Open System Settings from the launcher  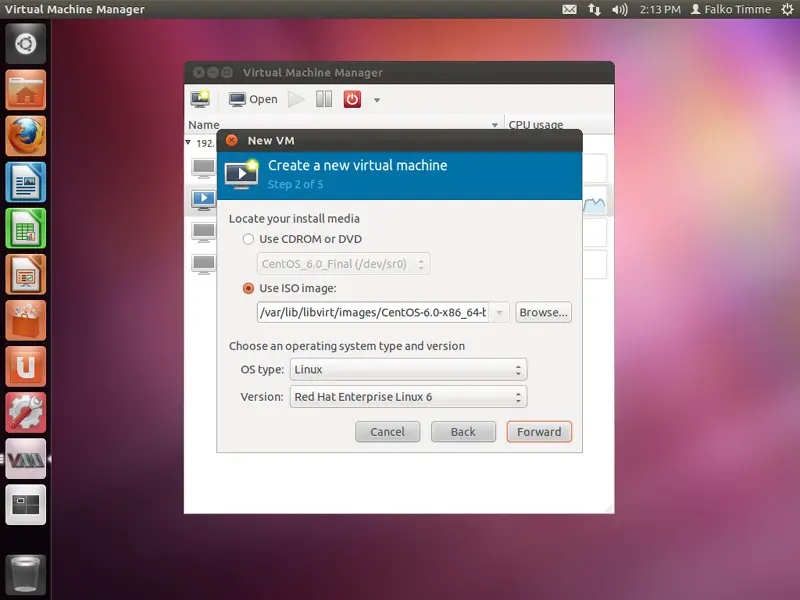(26, 412)
